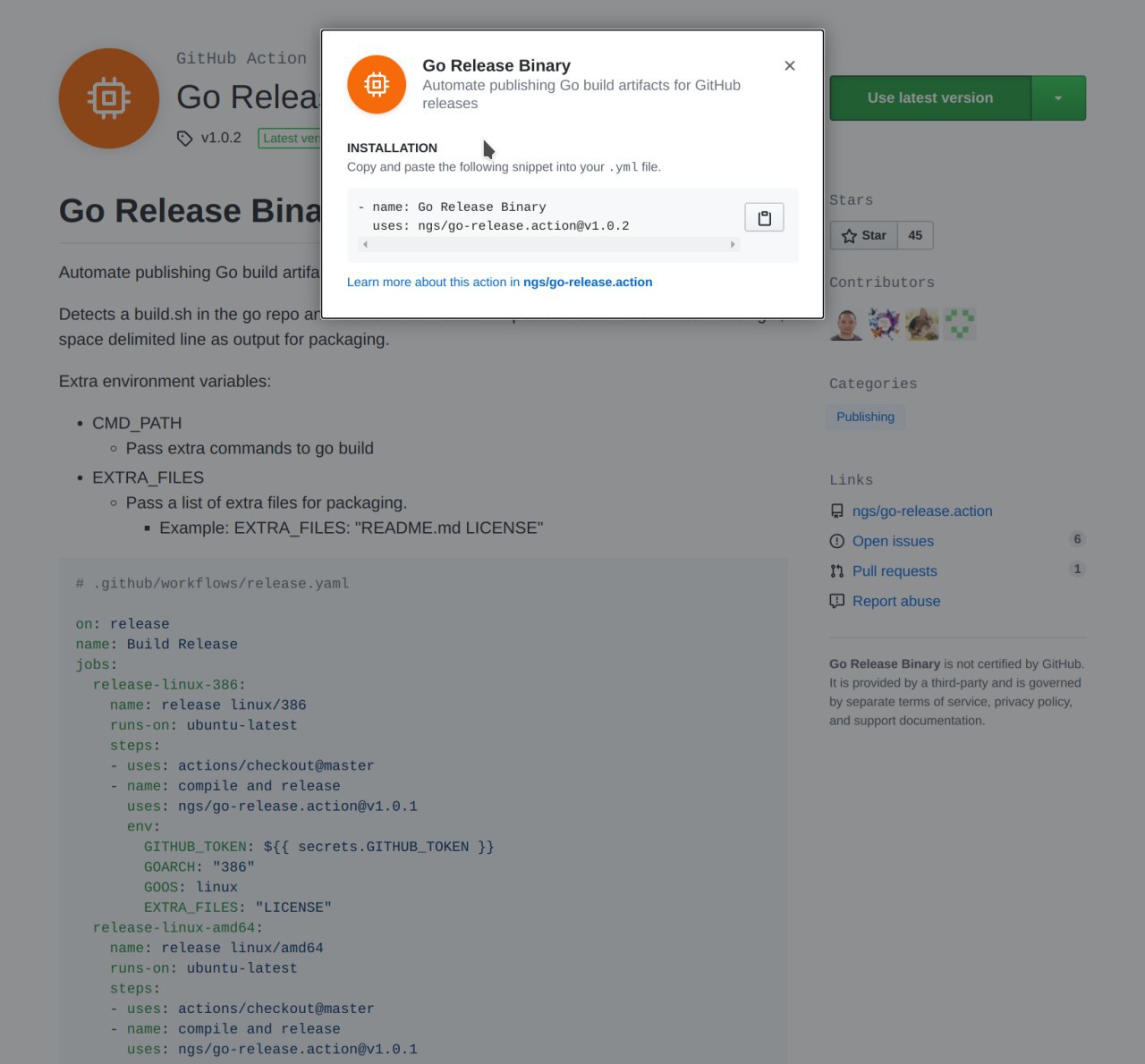
Task: Click the orange Go Release Binary icon in dialog
Action: 377,85
